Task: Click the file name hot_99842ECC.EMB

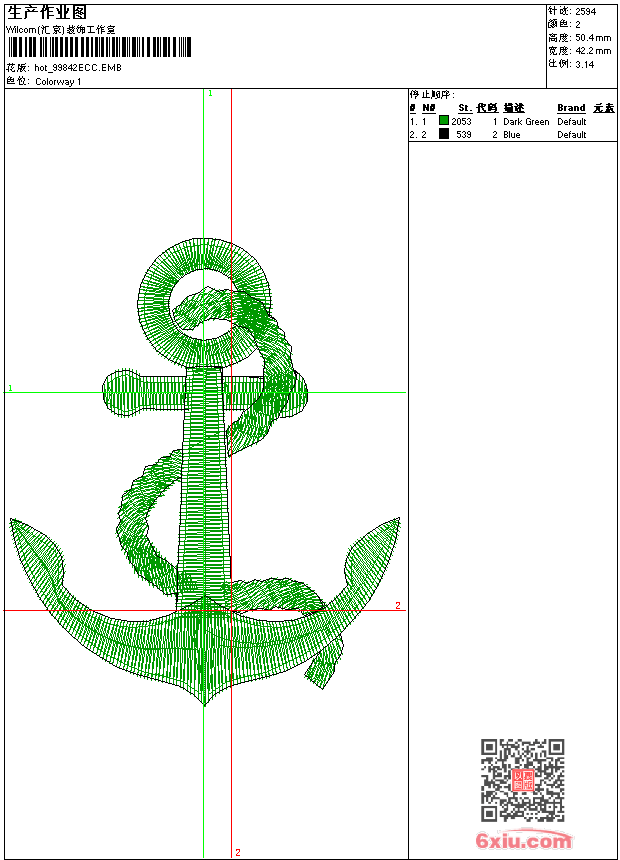Action: pos(78,68)
